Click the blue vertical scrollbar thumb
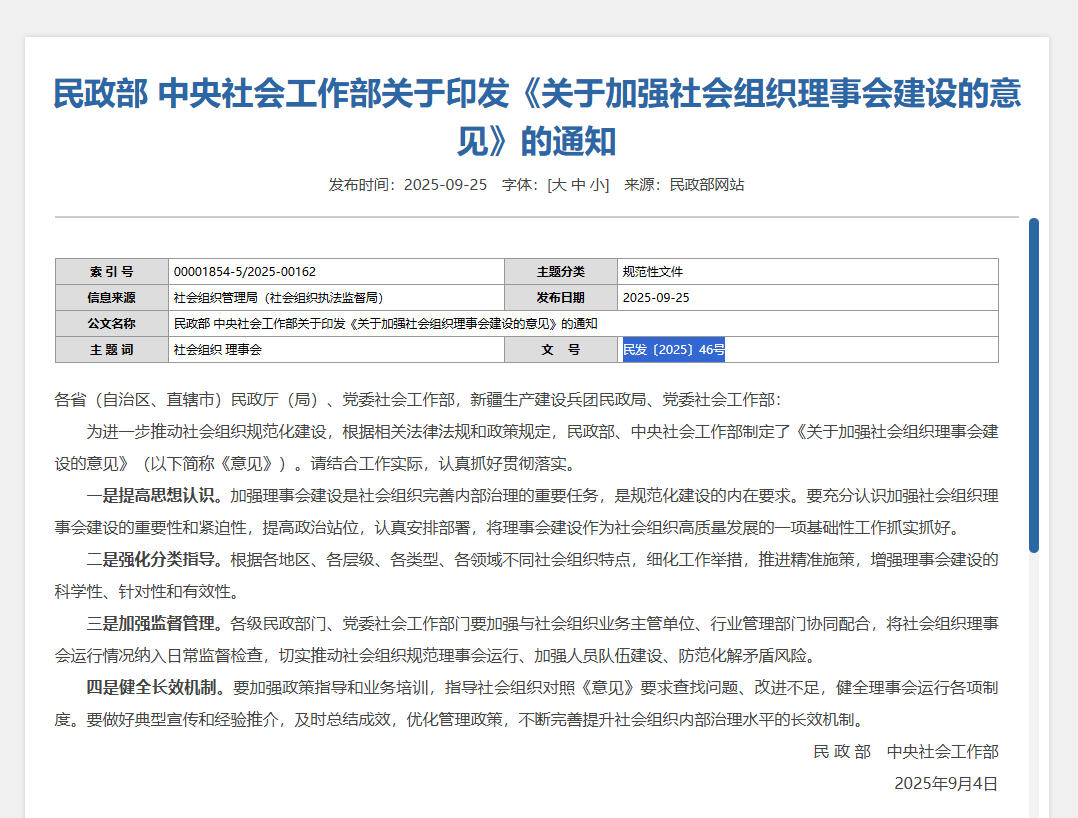 click(1034, 385)
